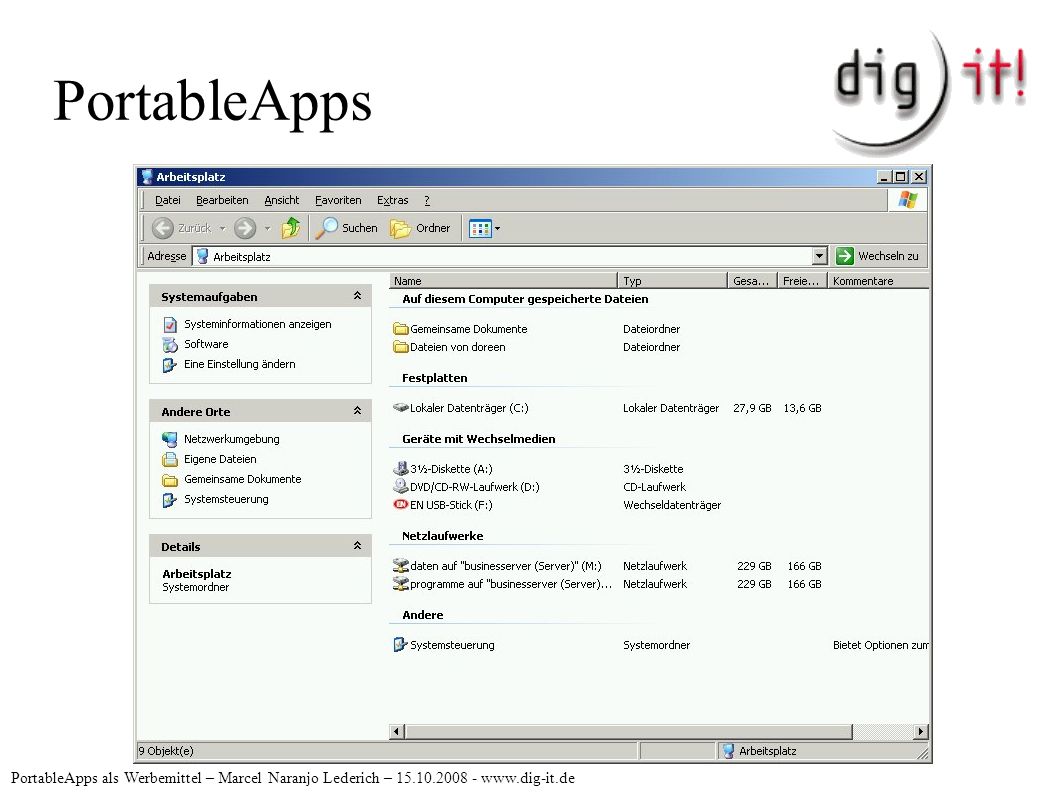Image resolution: width=1058 pixels, height=793 pixels.
Task: Sort by the Name column header
Action: click(x=503, y=281)
